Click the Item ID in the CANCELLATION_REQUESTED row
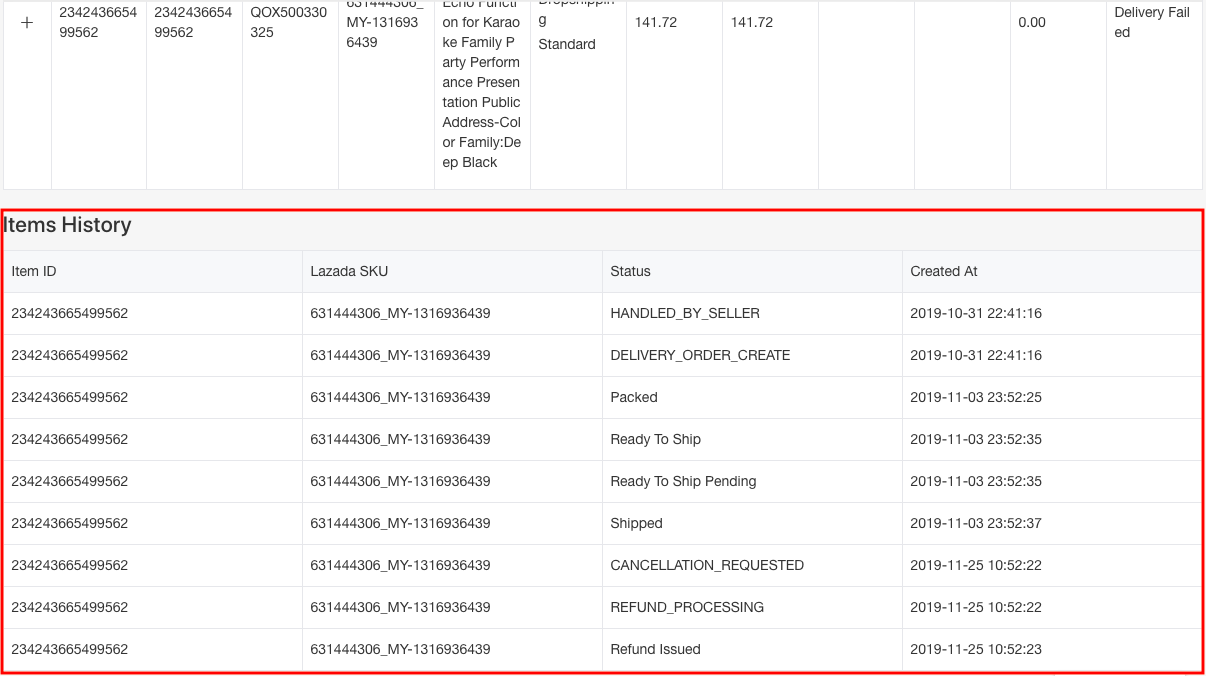The image size is (1206, 676). 70,565
